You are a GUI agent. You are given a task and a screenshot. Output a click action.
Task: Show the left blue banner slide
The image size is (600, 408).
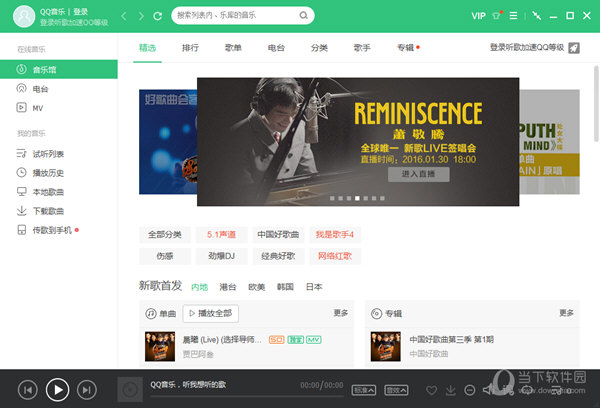click(168, 142)
